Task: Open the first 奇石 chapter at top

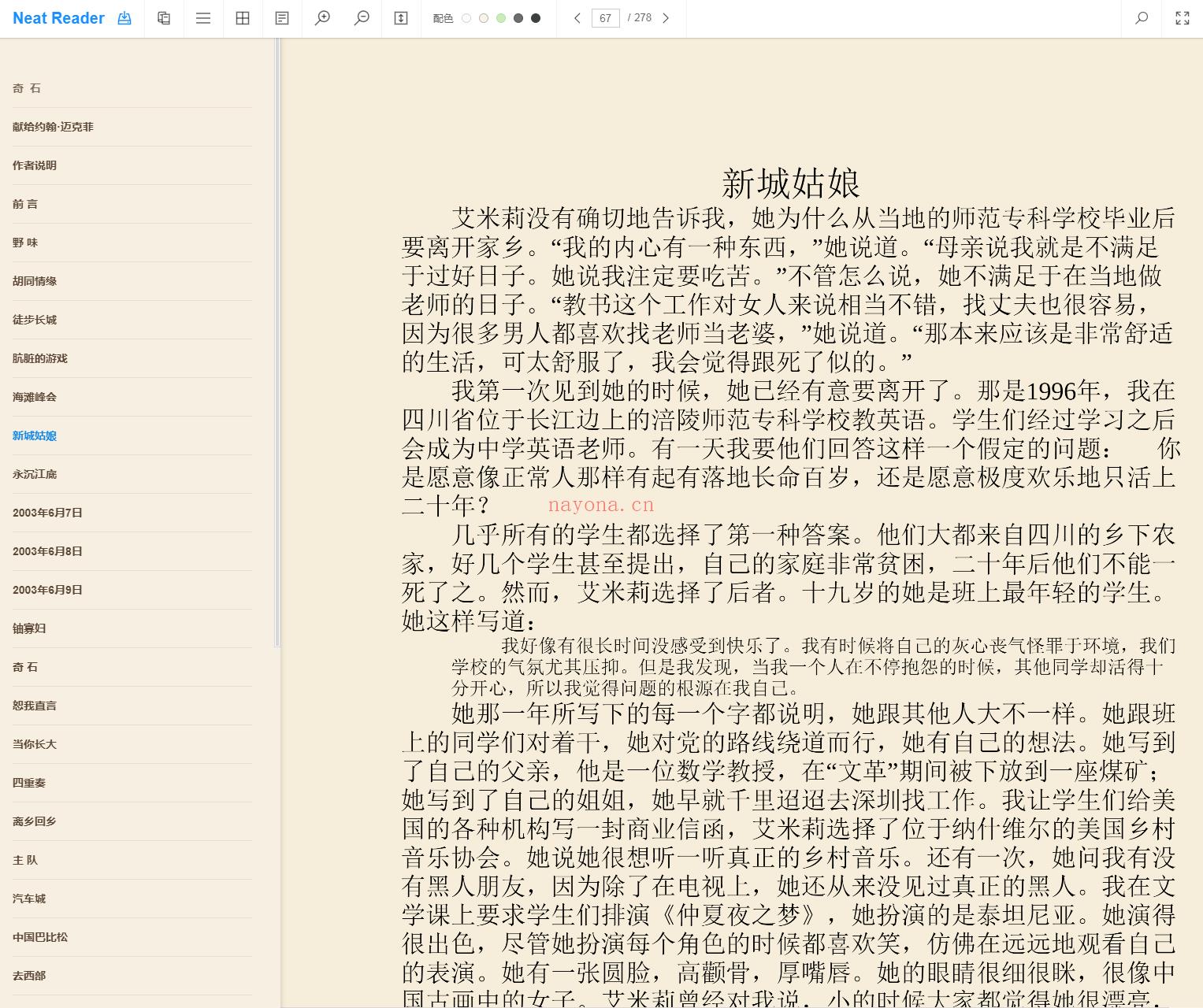Action: (x=27, y=88)
